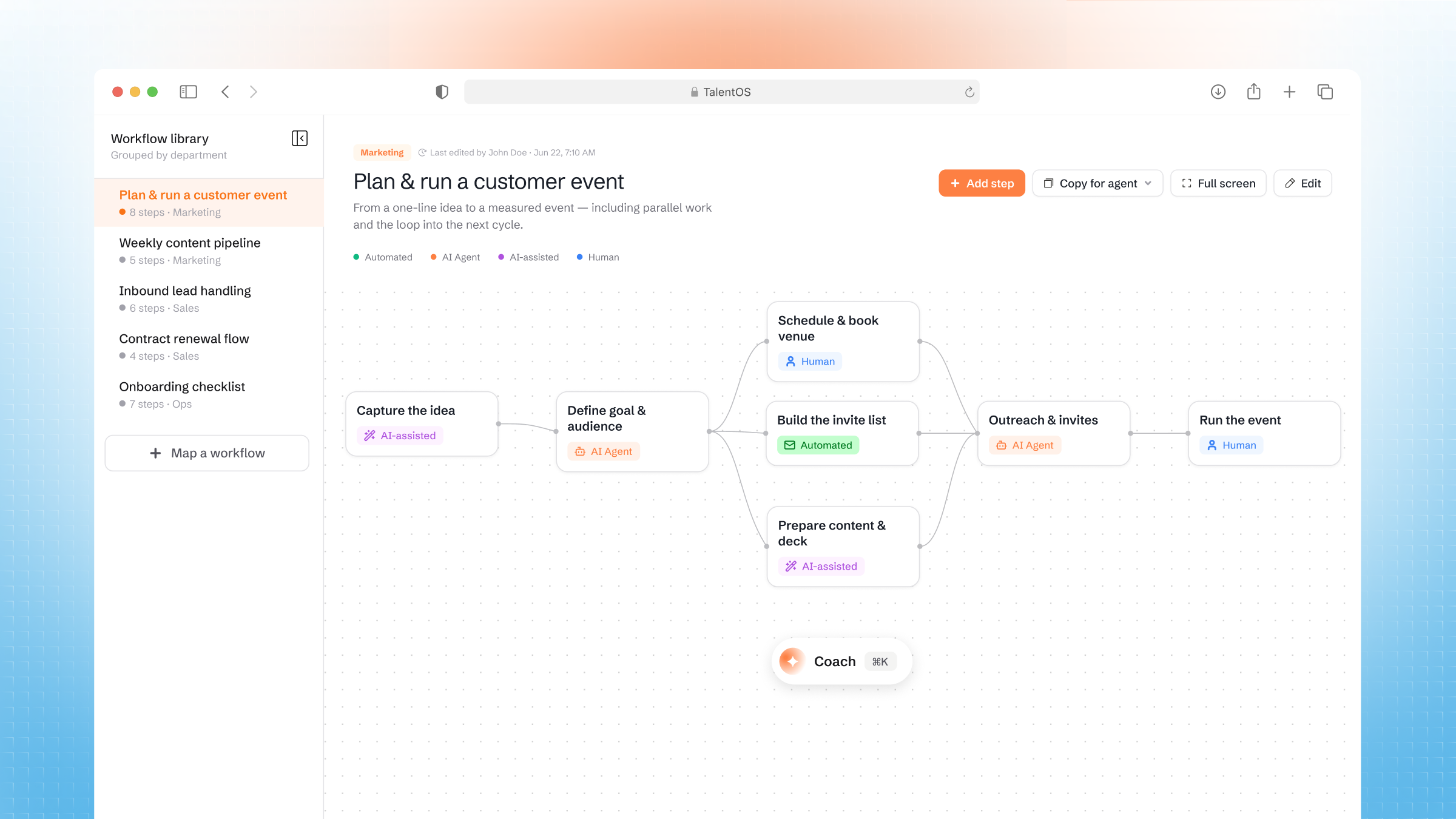Select Outreach & invites step card
The height and width of the screenshot is (819, 1456).
[1054, 433]
